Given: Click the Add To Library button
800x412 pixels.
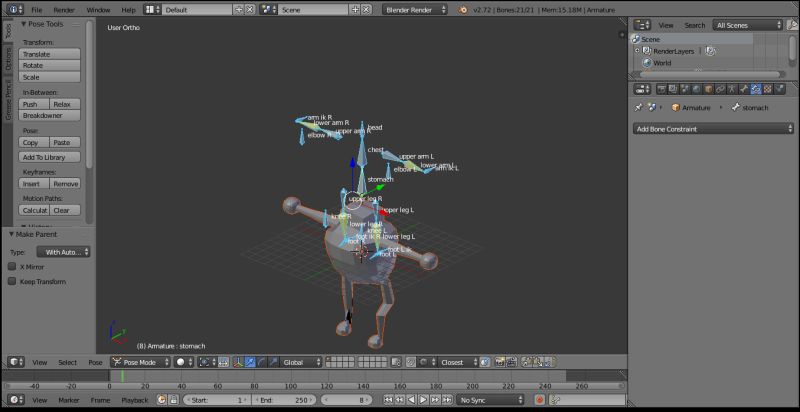Looking at the screenshot, I should (49, 157).
